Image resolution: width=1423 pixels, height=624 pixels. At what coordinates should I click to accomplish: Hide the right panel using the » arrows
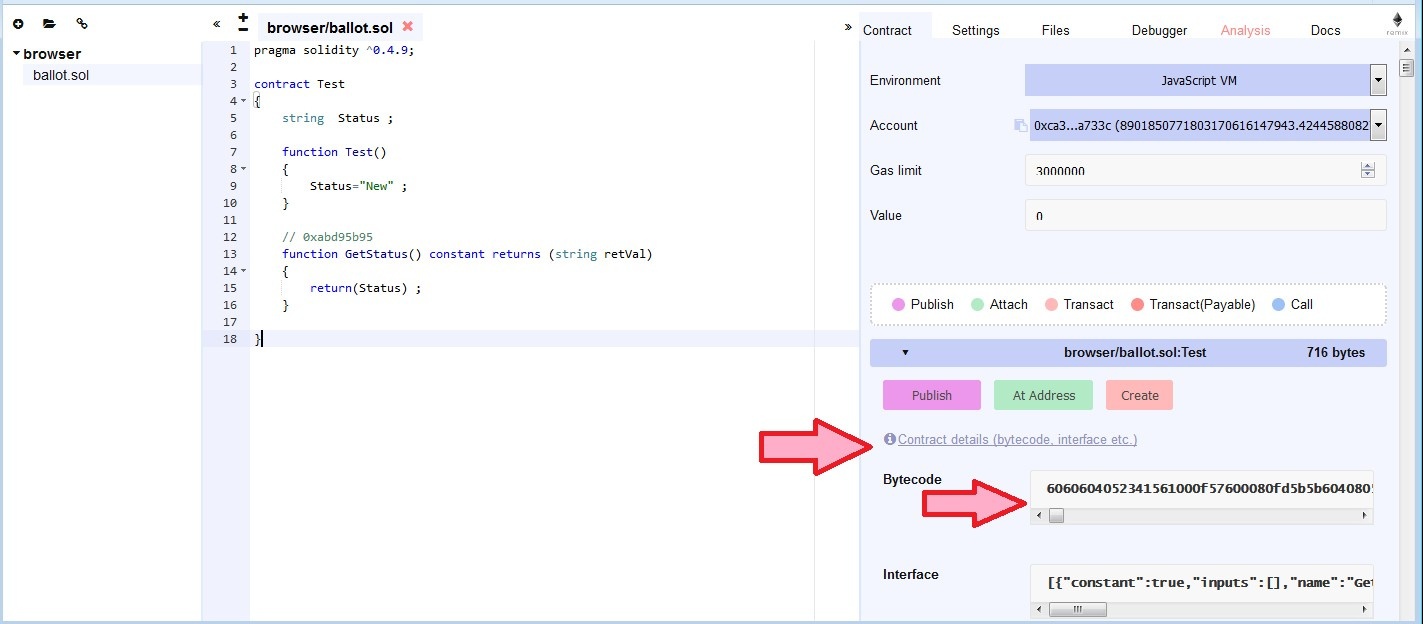[848, 27]
